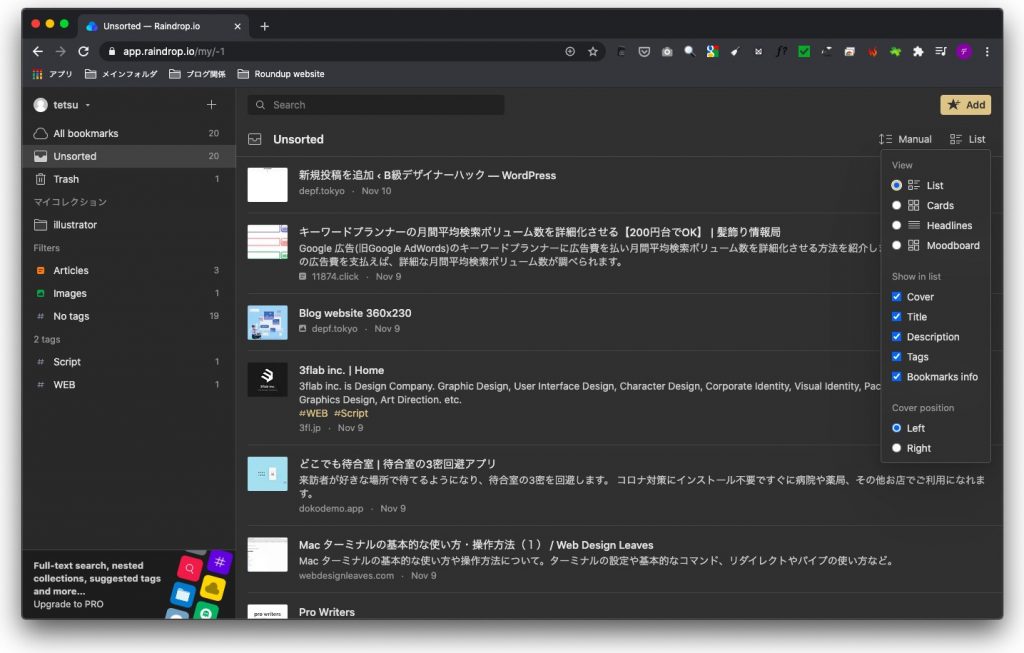
Task: Click the camera extension icon
Action: [x=667, y=52]
